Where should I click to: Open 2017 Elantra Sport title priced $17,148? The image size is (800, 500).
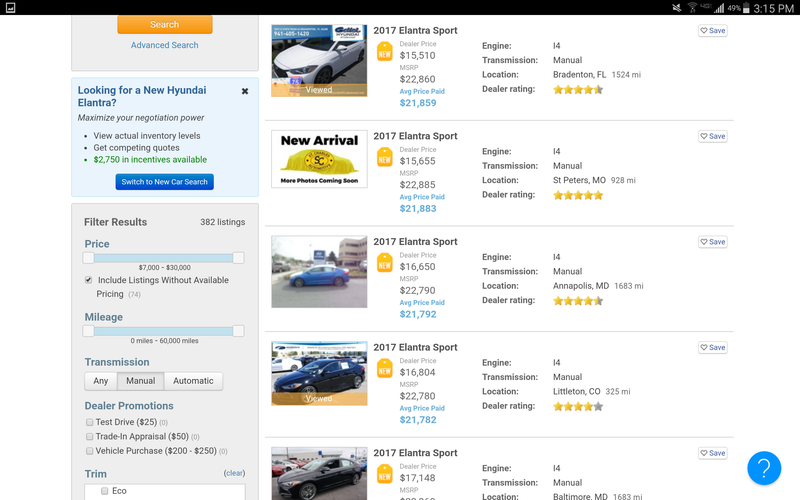[415, 453]
